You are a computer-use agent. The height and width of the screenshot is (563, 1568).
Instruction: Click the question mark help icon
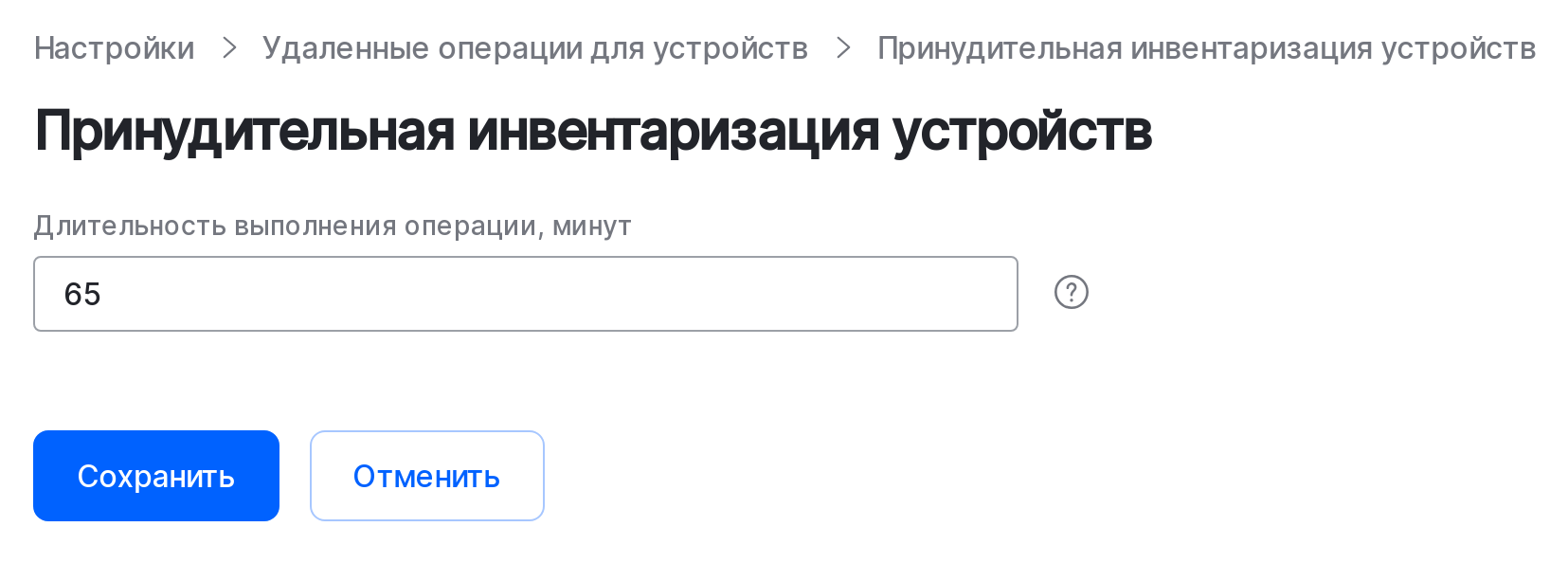(1072, 292)
